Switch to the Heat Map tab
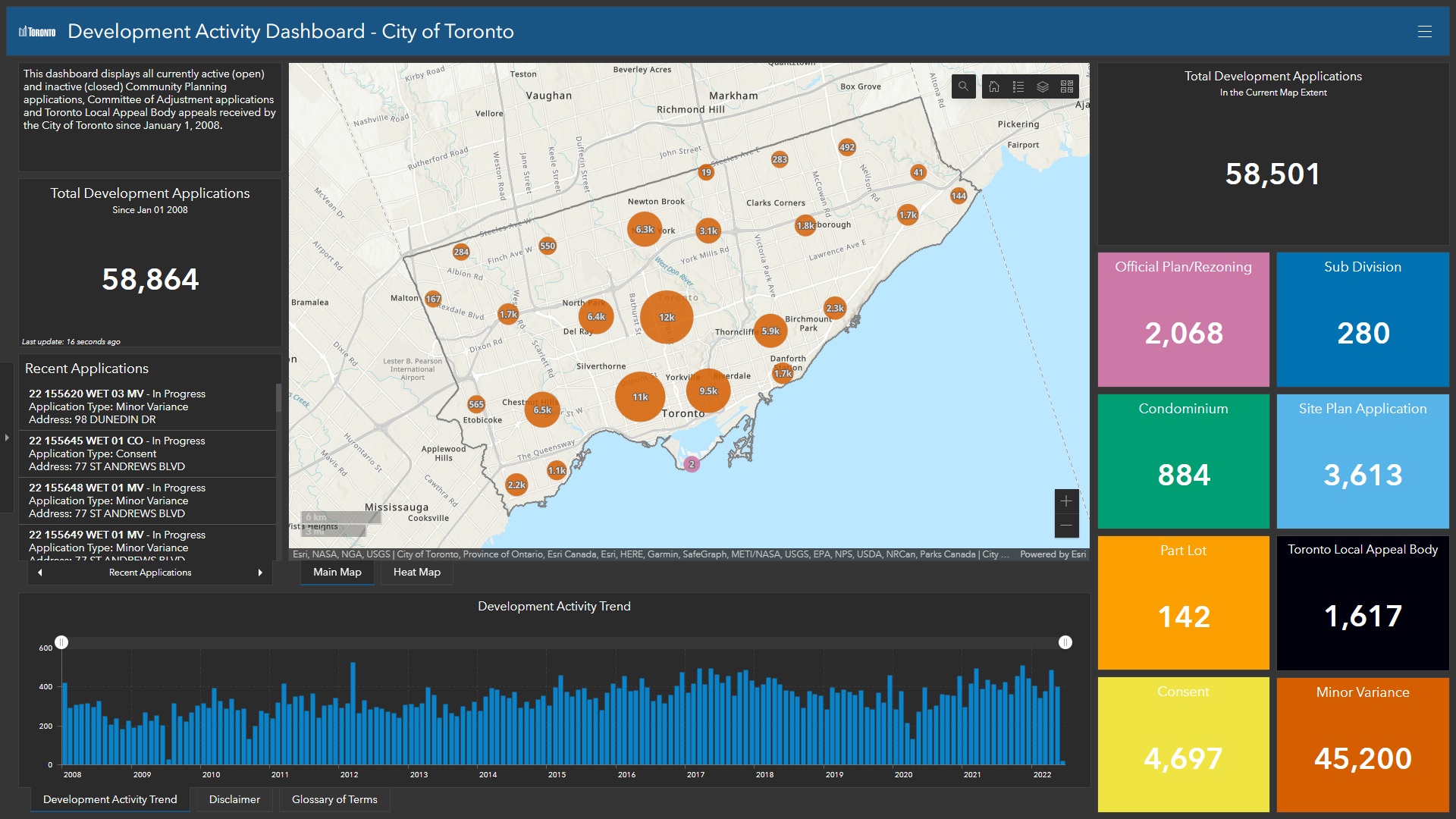The height and width of the screenshot is (819, 1456). [416, 573]
